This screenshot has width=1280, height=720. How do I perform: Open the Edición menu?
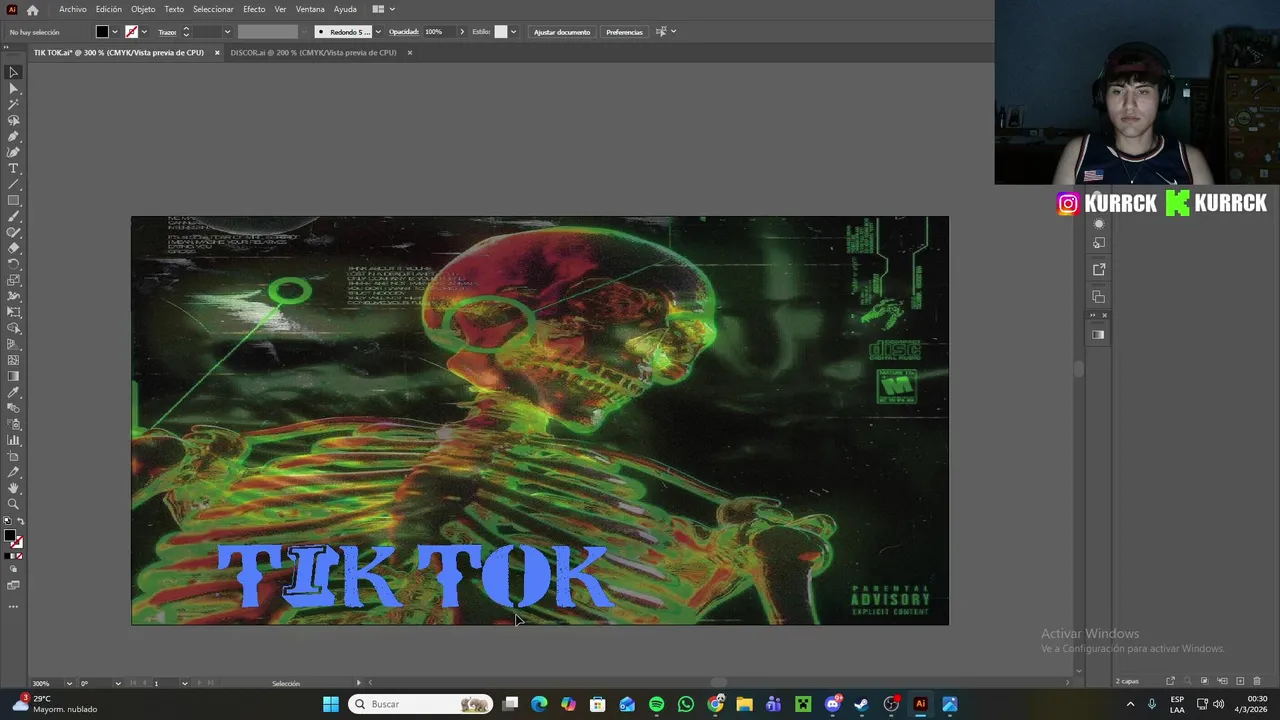coord(109,10)
